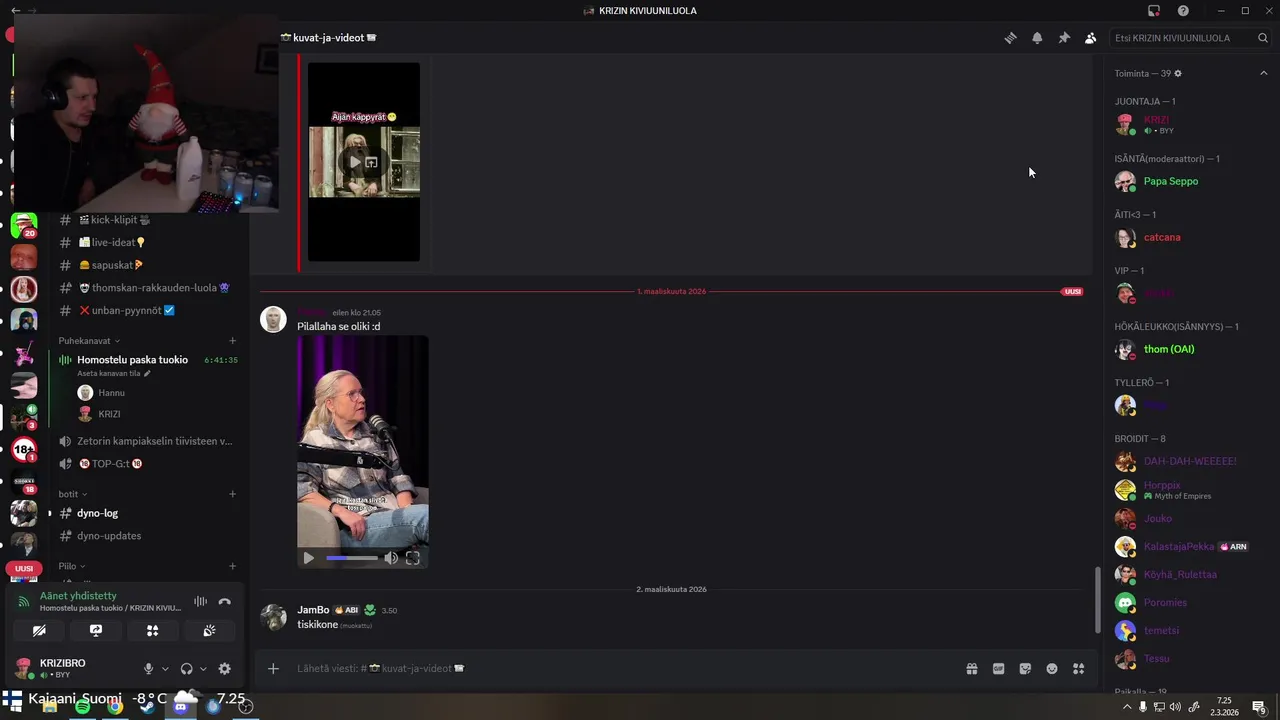1280x720 pixels.
Task: Open JamBo's profile from message
Action: [313, 610]
